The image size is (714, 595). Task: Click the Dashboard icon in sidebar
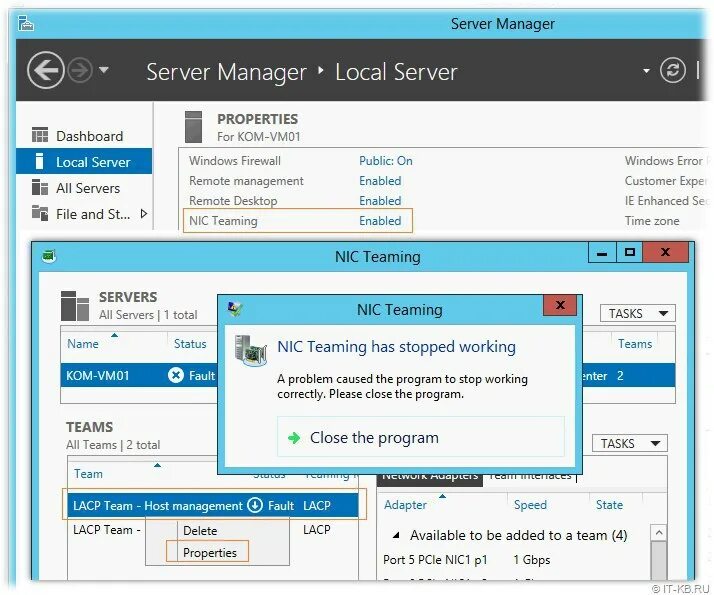coord(40,135)
